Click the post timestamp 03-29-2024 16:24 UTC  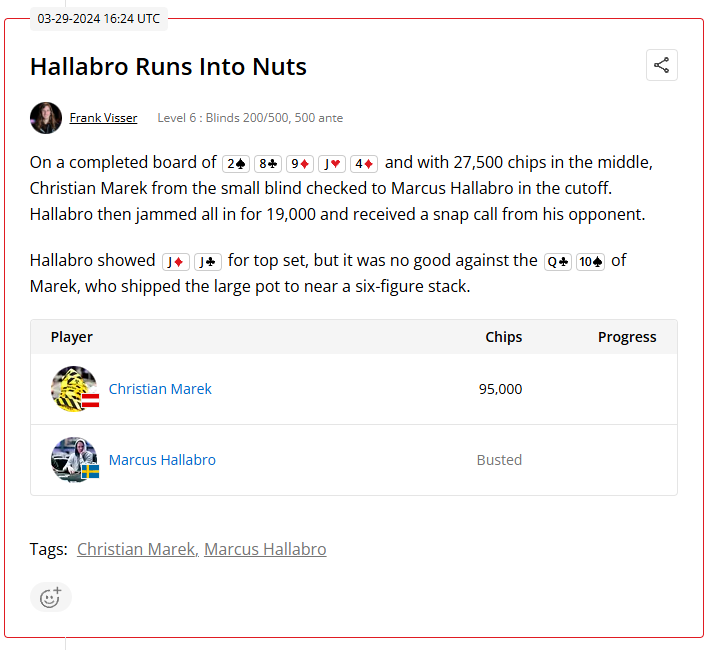tap(98, 18)
